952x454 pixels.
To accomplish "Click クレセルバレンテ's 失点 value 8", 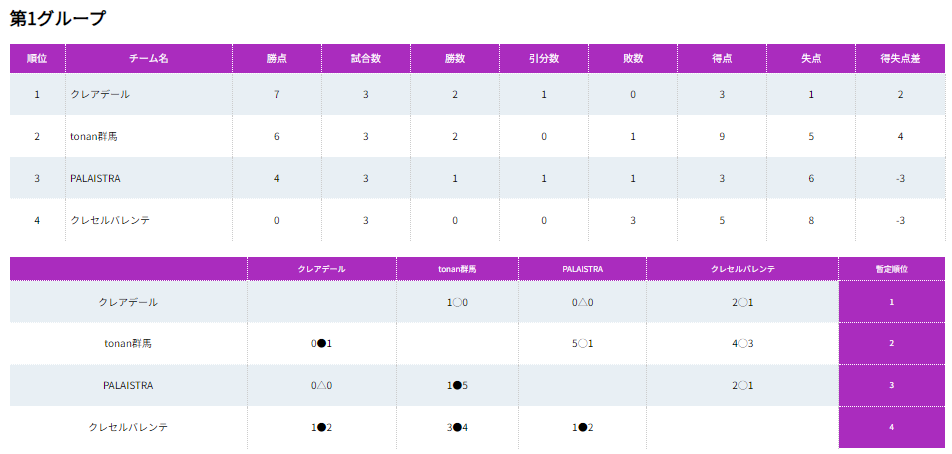I will coord(811,220).
